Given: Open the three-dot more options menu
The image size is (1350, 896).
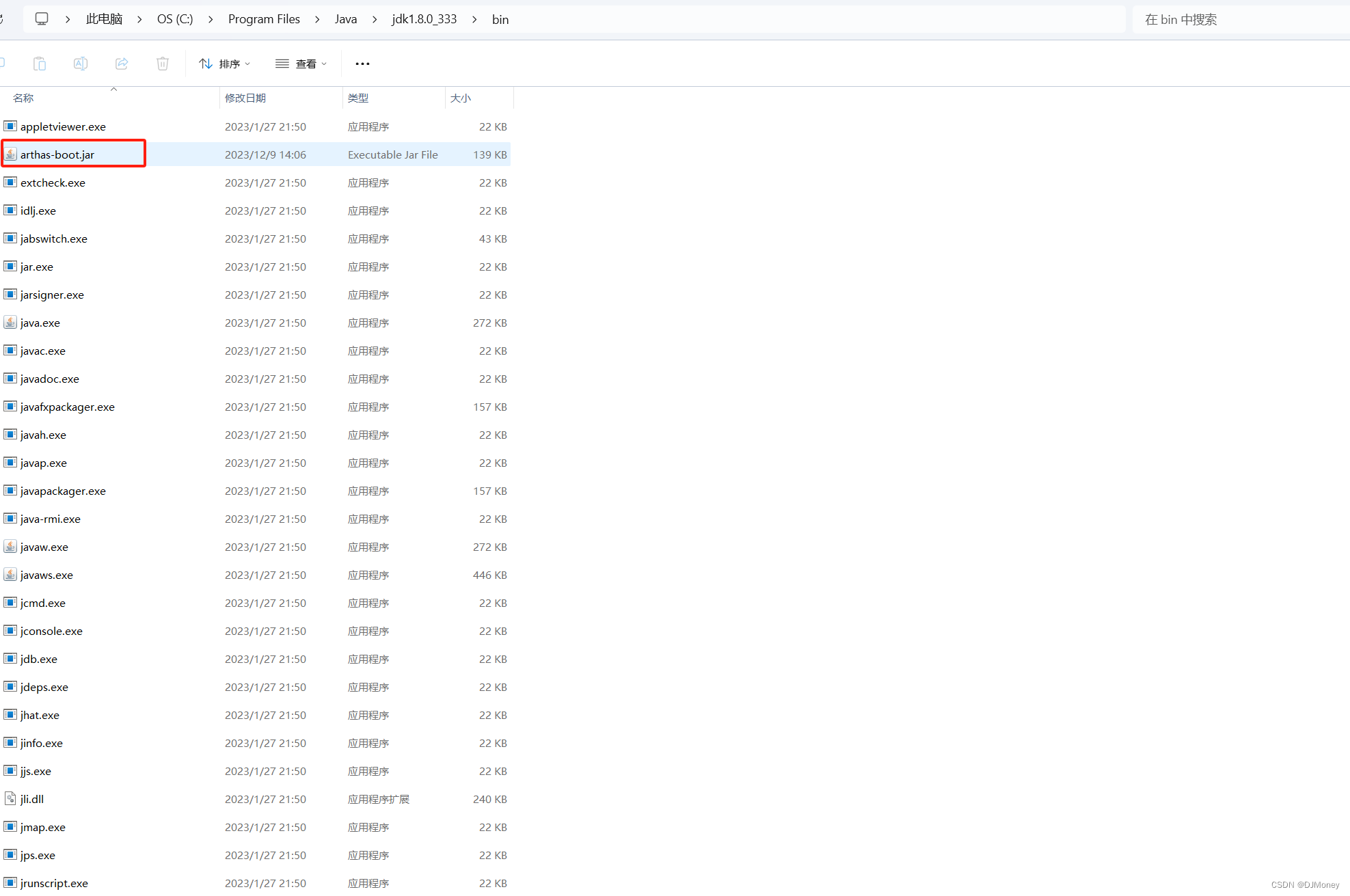Looking at the screenshot, I should click(x=362, y=64).
